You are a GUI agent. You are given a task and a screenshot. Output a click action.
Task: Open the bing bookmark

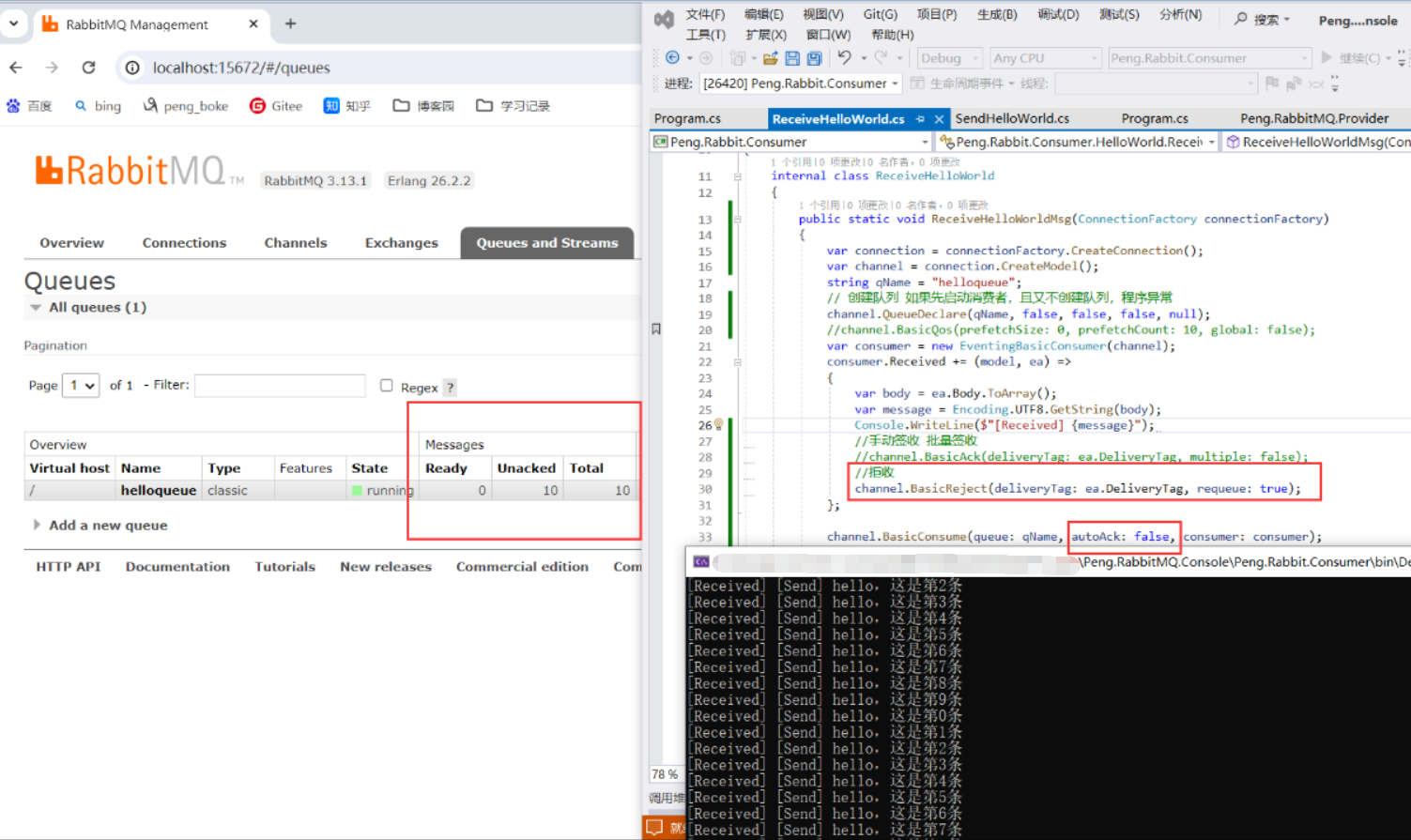coord(98,106)
